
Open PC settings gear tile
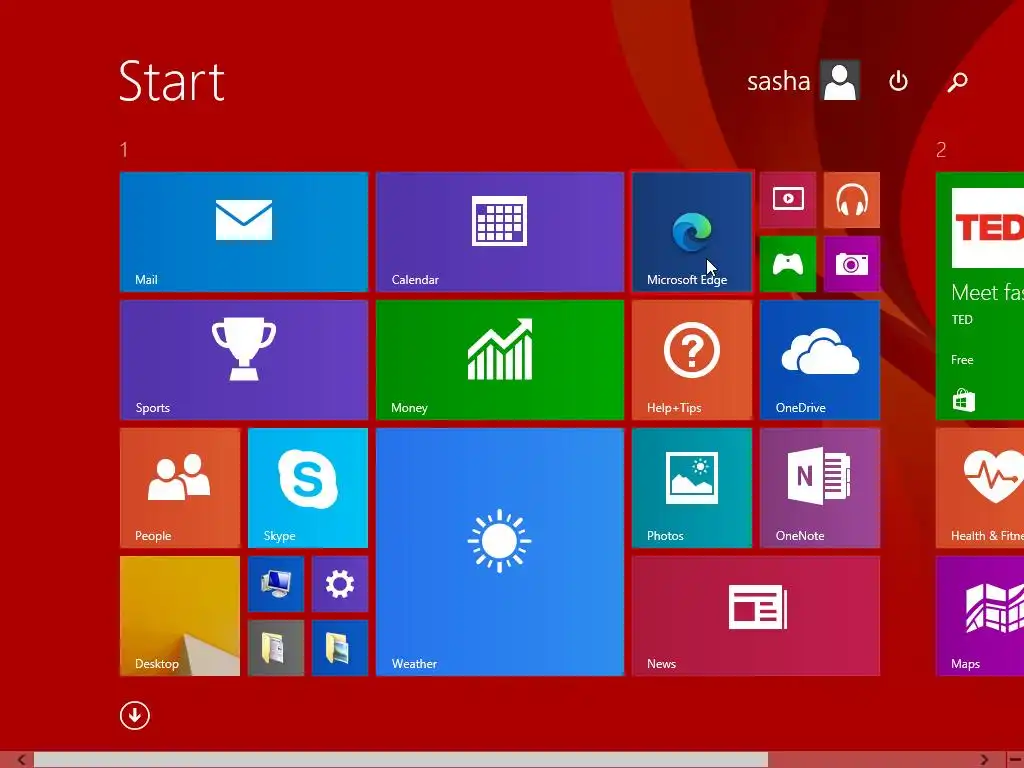pyautogui.click(x=340, y=584)
